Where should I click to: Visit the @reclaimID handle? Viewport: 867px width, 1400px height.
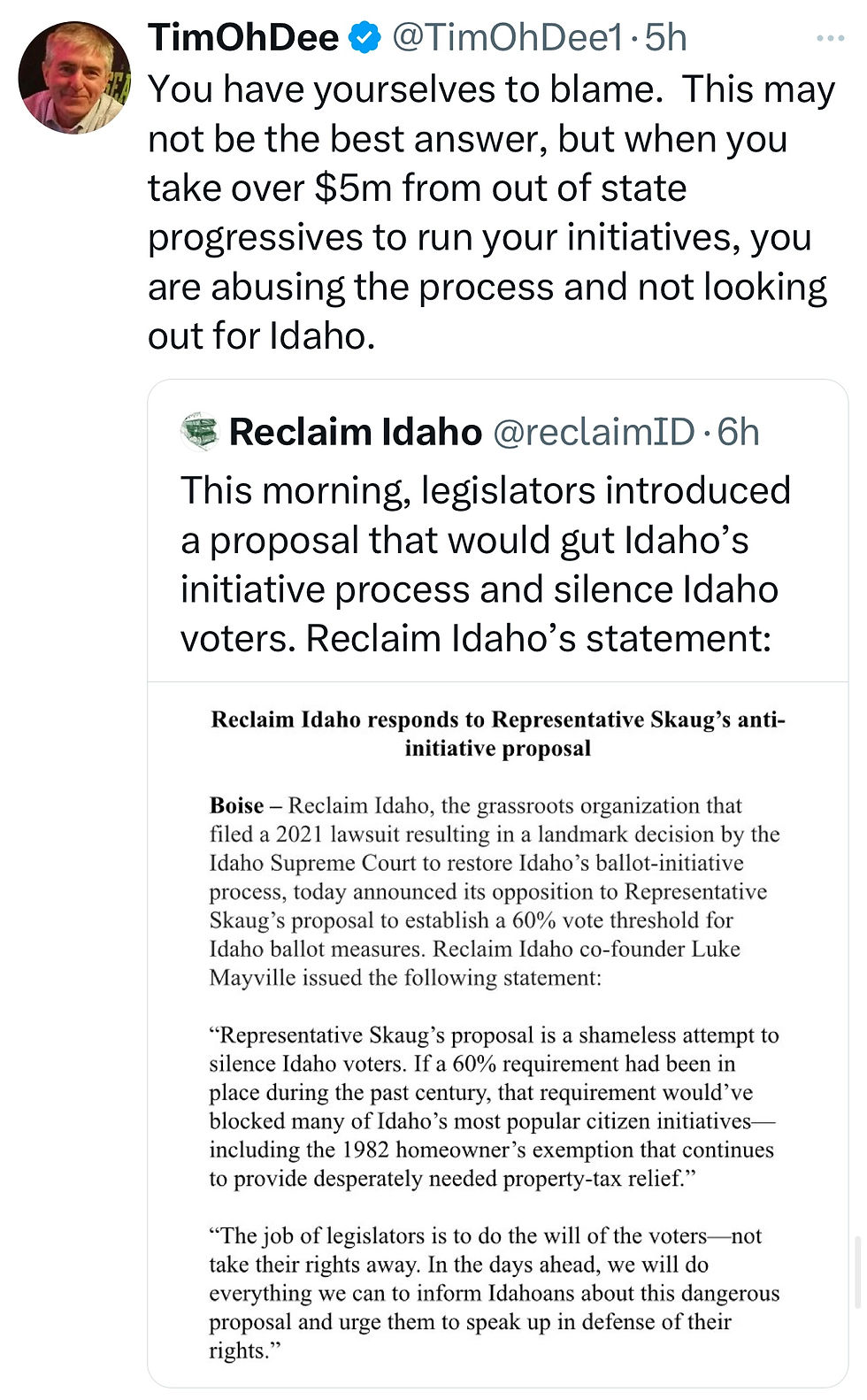coord(593,432)
